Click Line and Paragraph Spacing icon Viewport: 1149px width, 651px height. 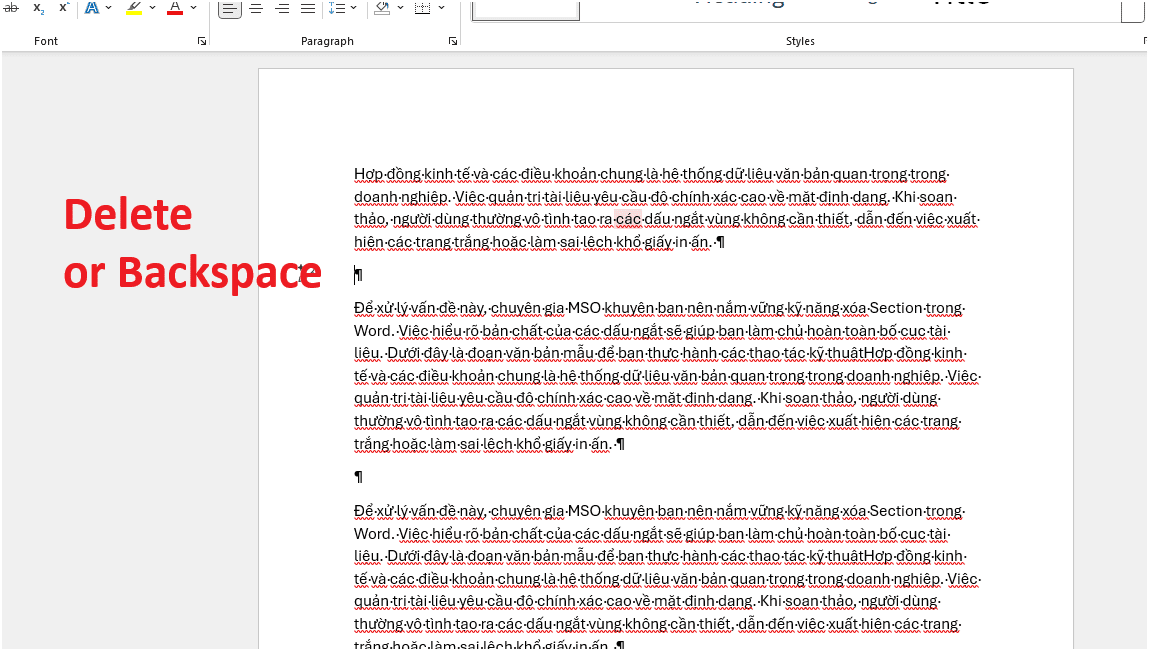337,8
